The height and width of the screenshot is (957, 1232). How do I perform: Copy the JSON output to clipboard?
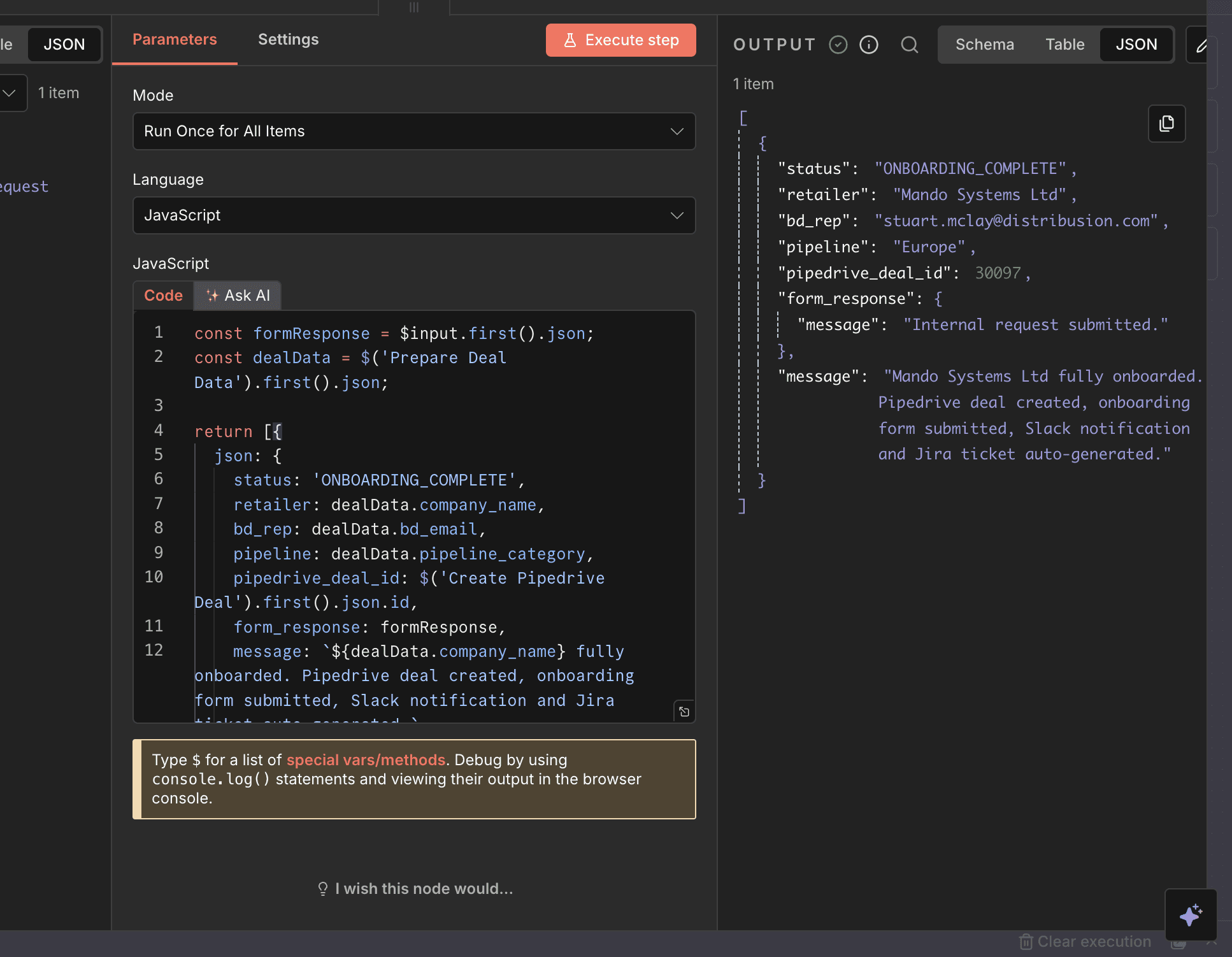(x=1166, y=124)
